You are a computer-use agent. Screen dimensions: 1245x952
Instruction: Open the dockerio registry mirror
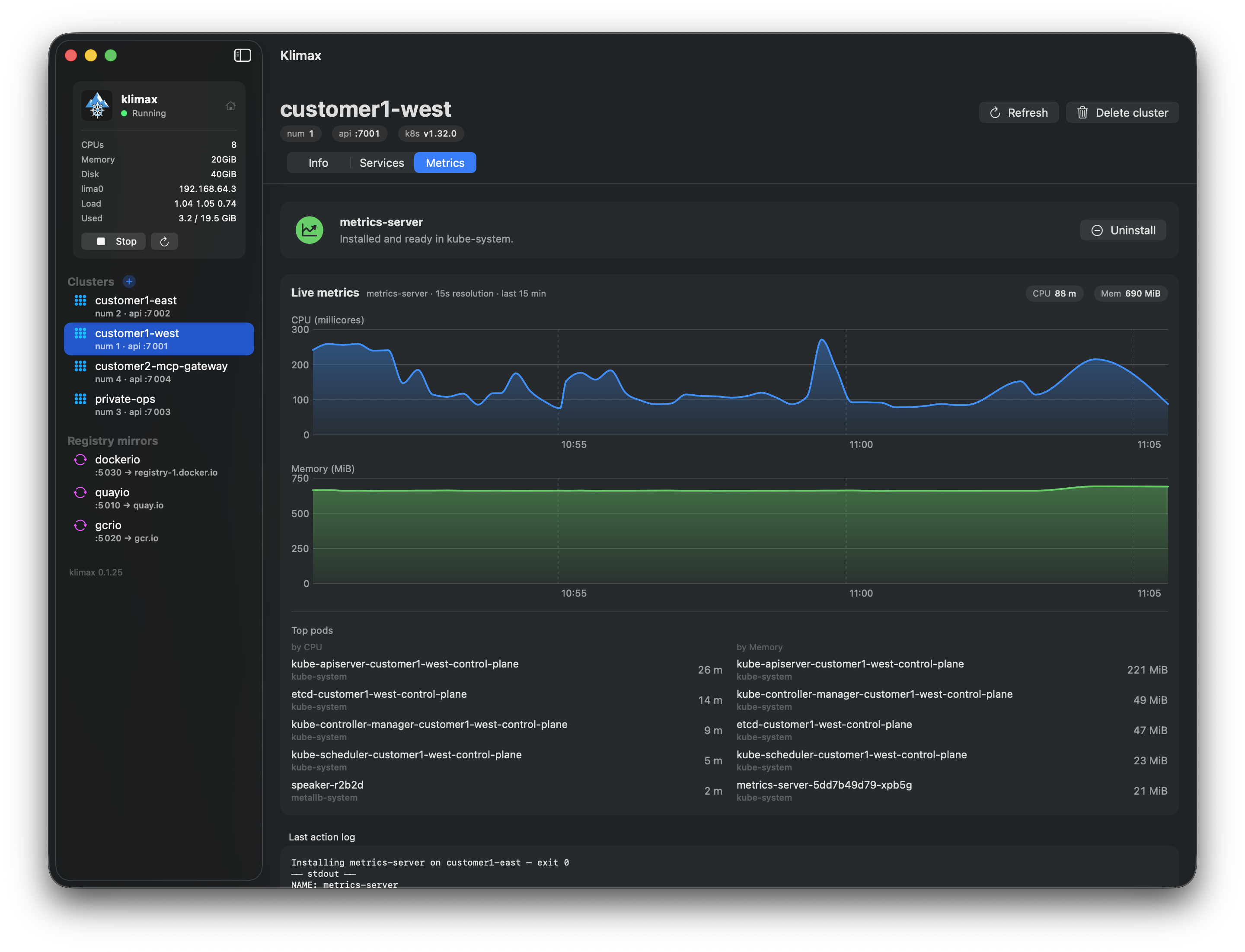click(159, 465)
